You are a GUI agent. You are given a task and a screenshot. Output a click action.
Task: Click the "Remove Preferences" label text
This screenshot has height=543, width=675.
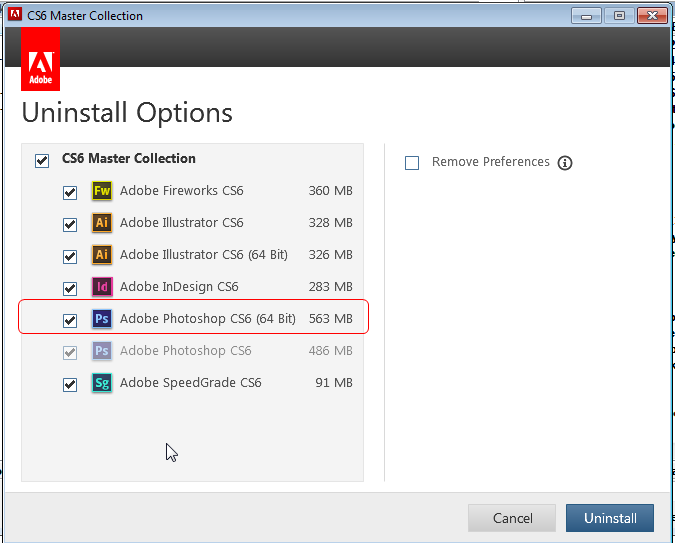491,162
